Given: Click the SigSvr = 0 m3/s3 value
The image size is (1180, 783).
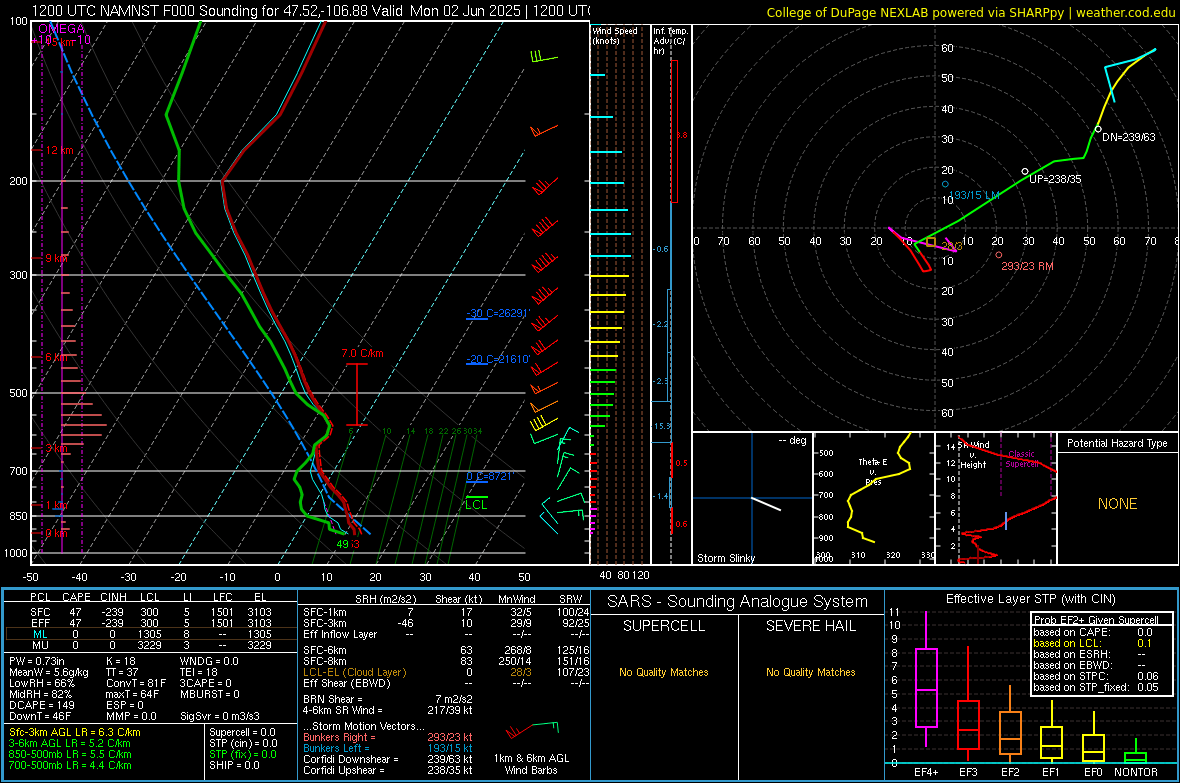Looking at the screenshot, I should (x=220, y=716).
